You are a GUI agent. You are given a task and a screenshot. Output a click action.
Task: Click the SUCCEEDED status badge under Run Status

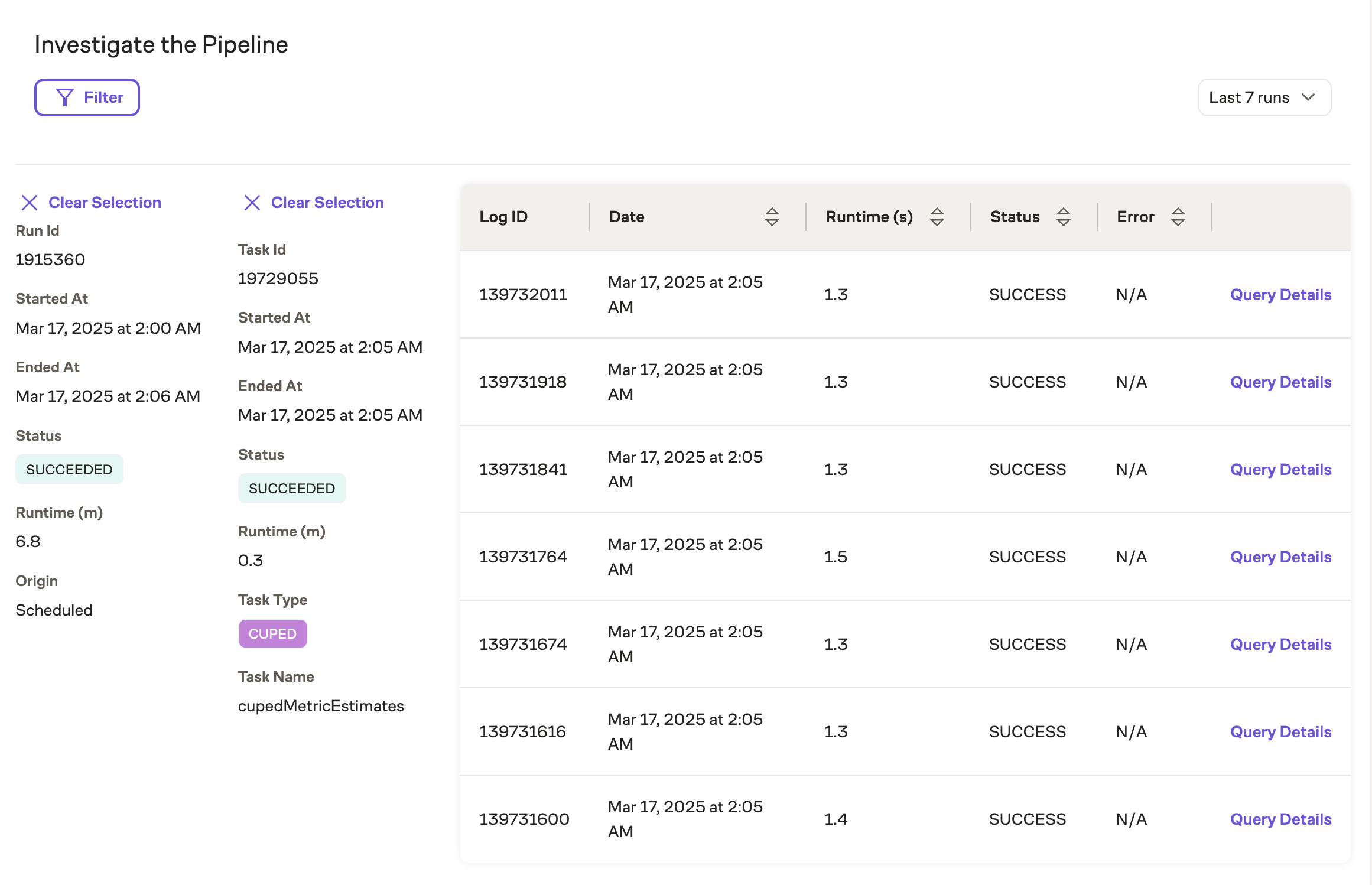[x=69, y=469]
